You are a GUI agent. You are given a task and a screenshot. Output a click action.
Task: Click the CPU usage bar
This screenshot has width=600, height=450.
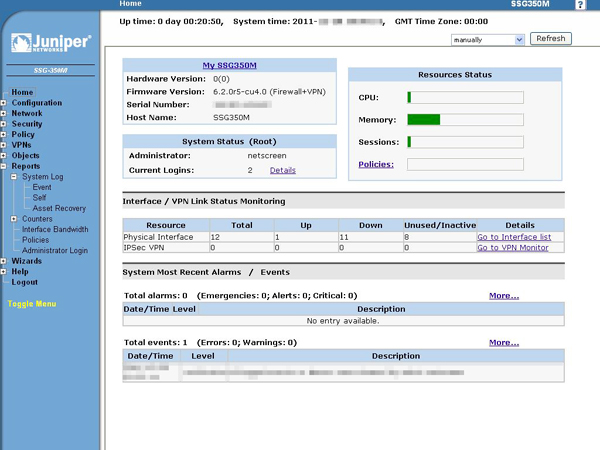coord(465,98)
